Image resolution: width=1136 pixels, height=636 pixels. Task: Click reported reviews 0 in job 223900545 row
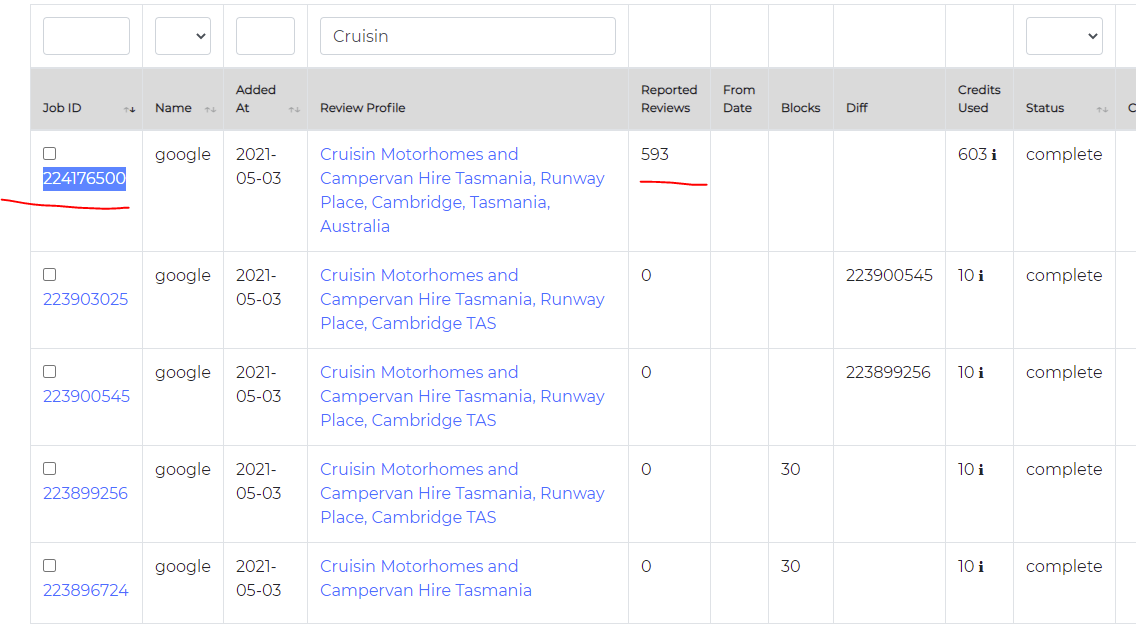[646, 372]
